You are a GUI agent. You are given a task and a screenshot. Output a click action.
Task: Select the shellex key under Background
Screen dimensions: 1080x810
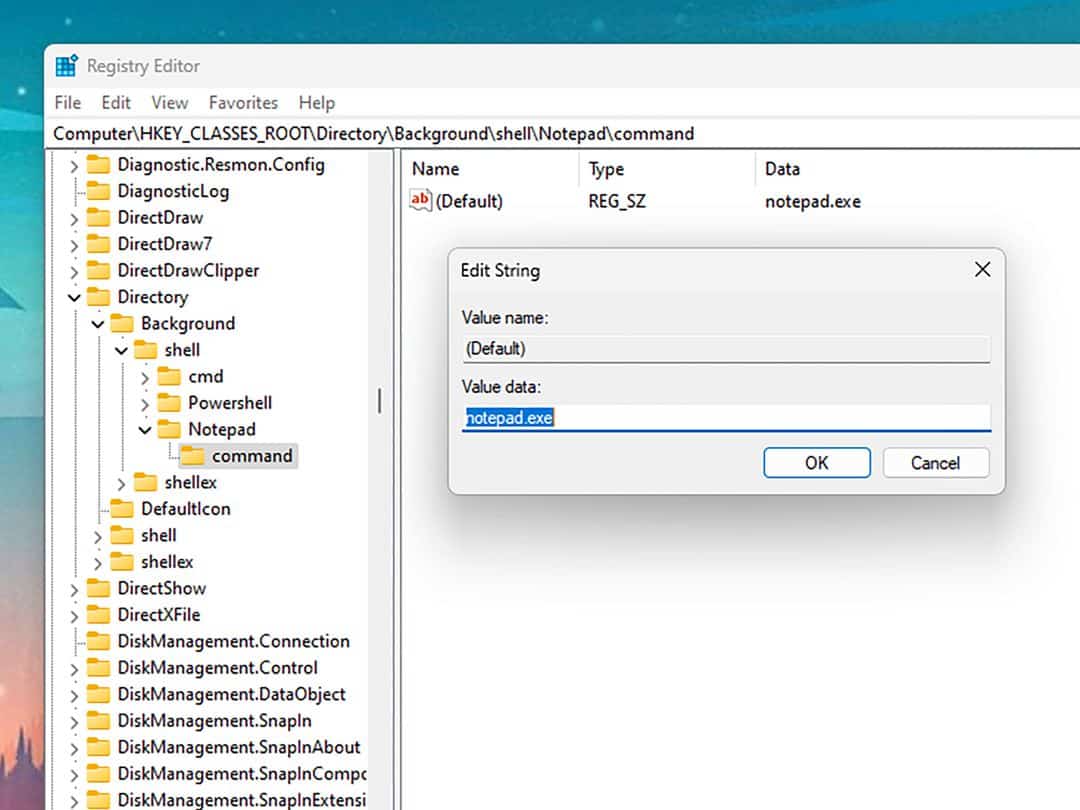click(x=190, y=483)
